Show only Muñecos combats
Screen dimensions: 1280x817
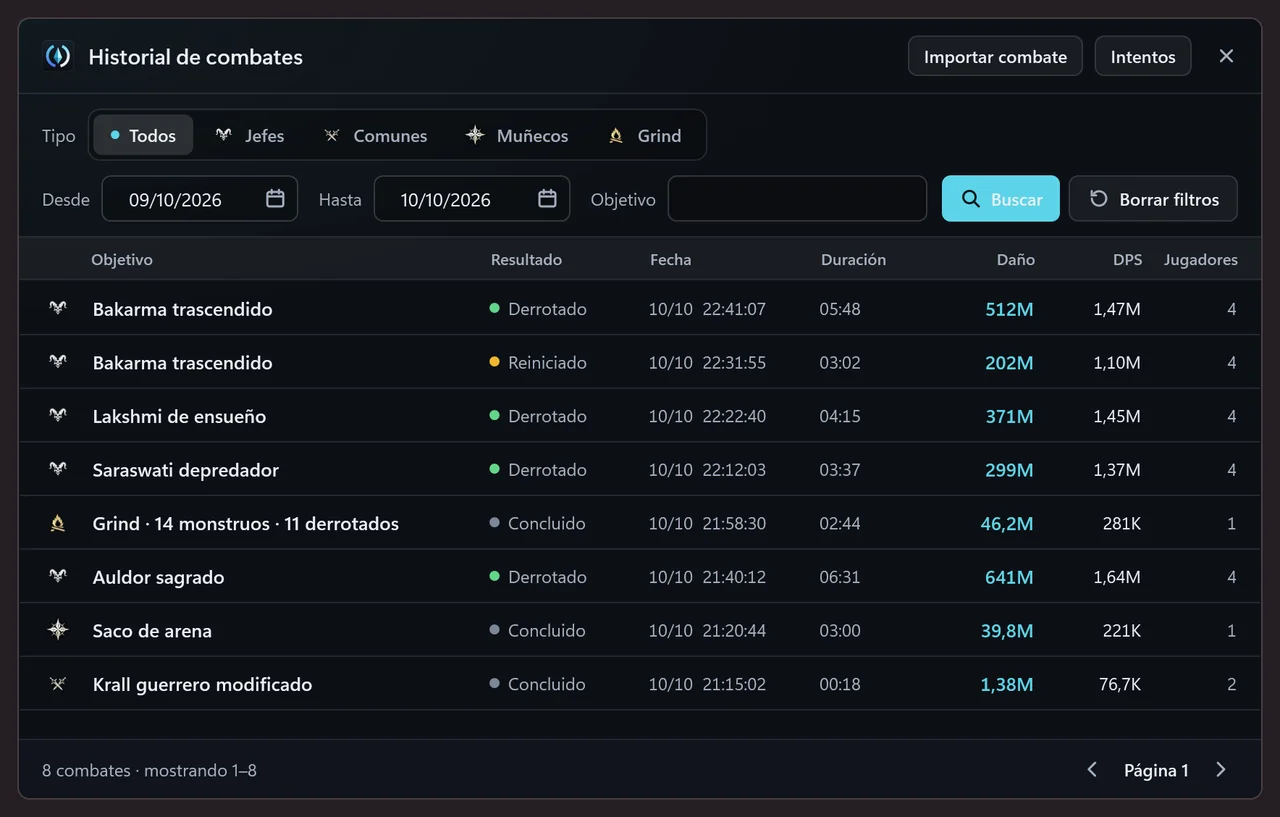pos(517,135)
